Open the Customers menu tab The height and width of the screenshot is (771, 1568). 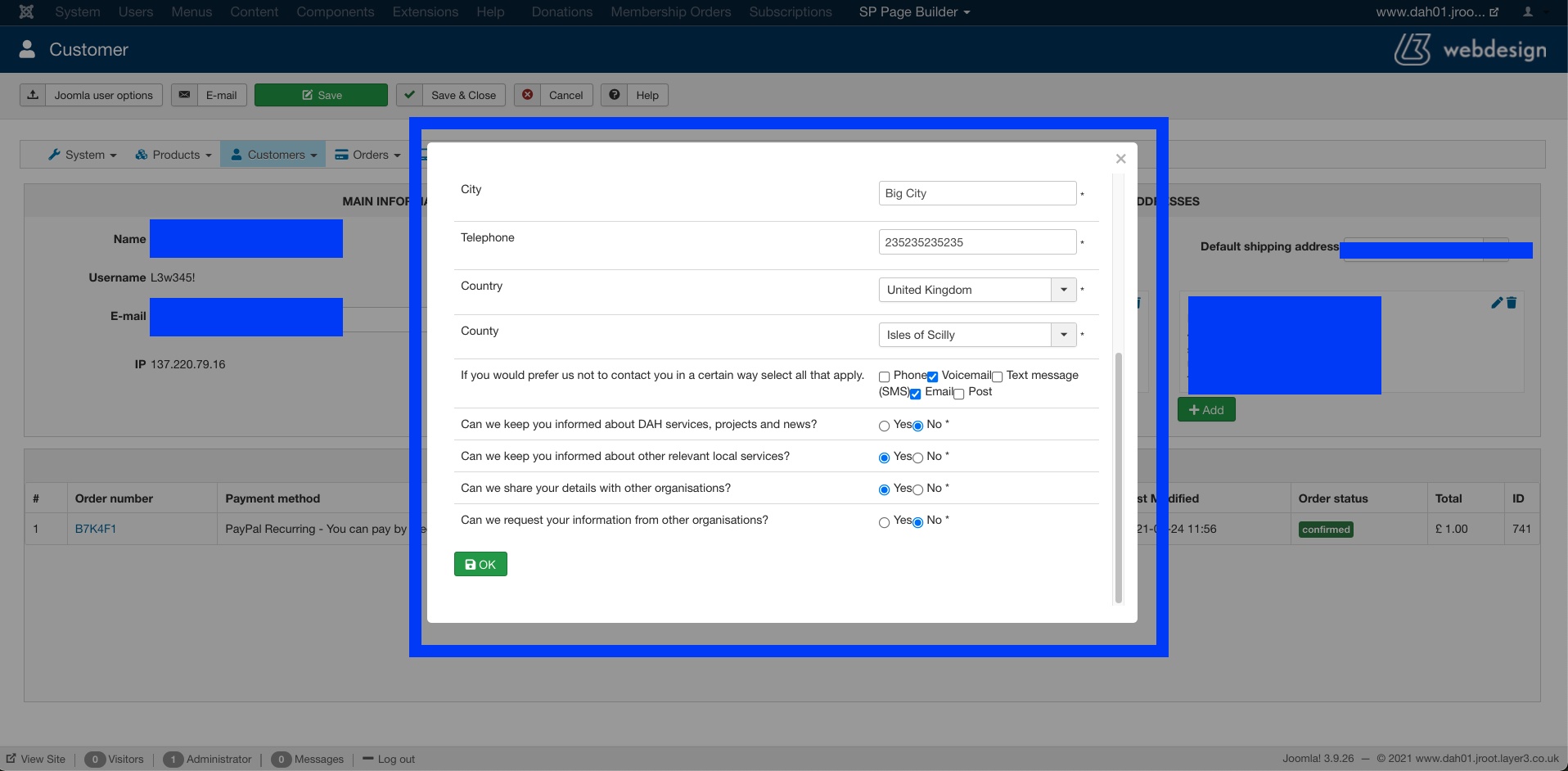point(273,155)
